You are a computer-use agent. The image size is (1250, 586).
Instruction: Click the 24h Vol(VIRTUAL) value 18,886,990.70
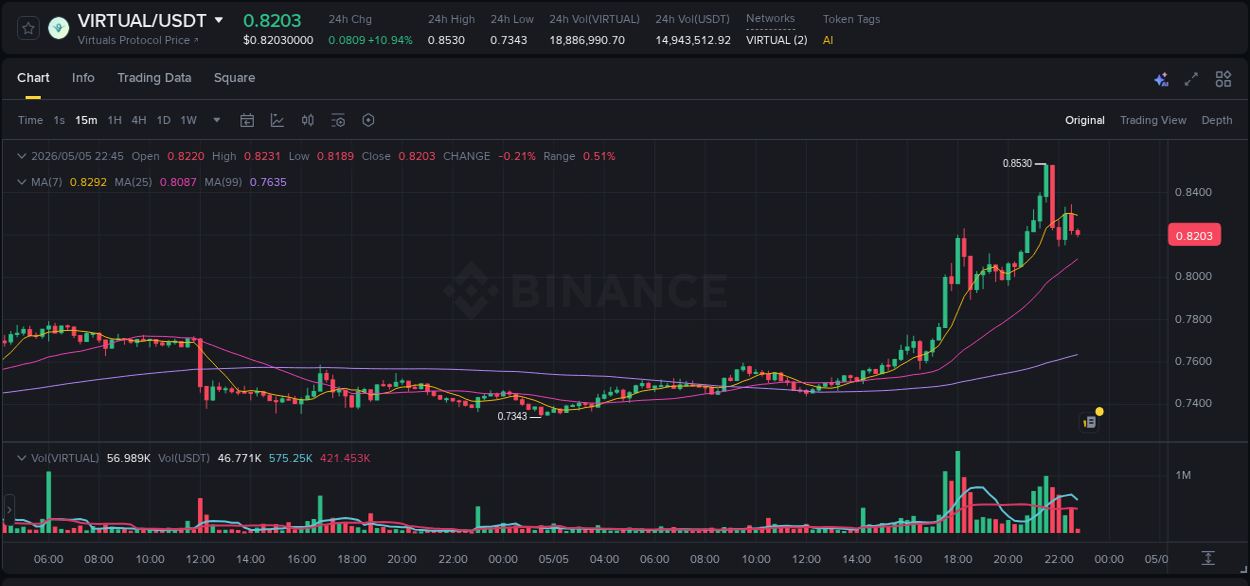tap(587, 40)
